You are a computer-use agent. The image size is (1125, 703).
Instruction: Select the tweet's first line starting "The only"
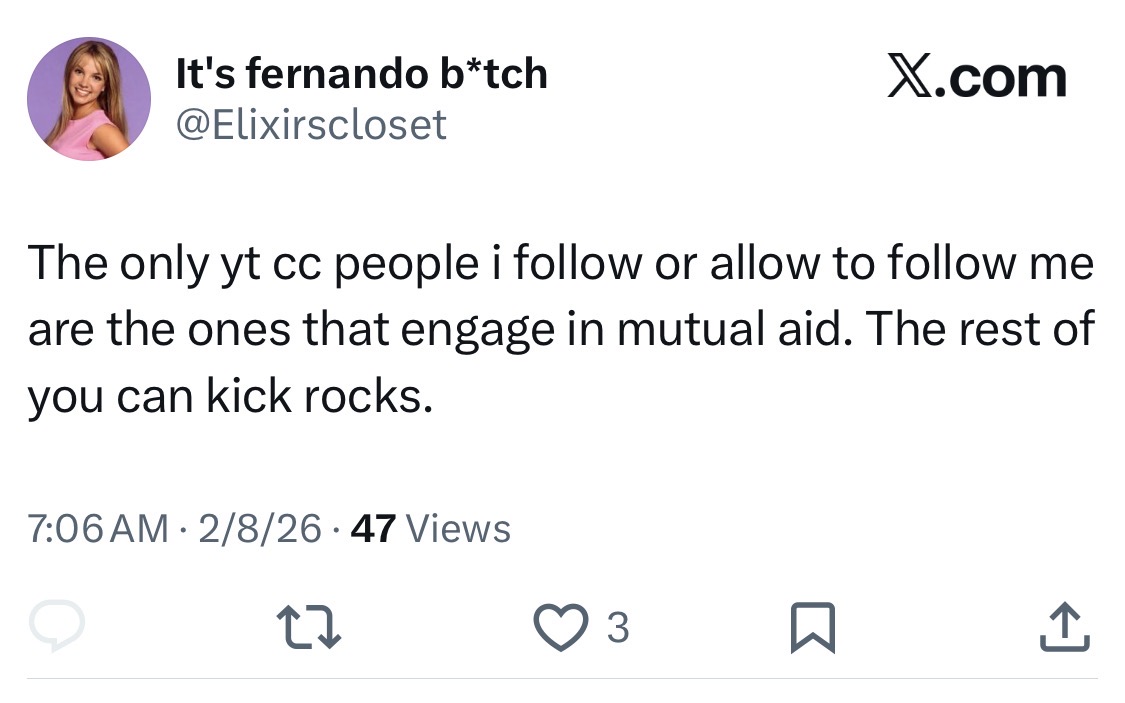(x=561, y=264)
